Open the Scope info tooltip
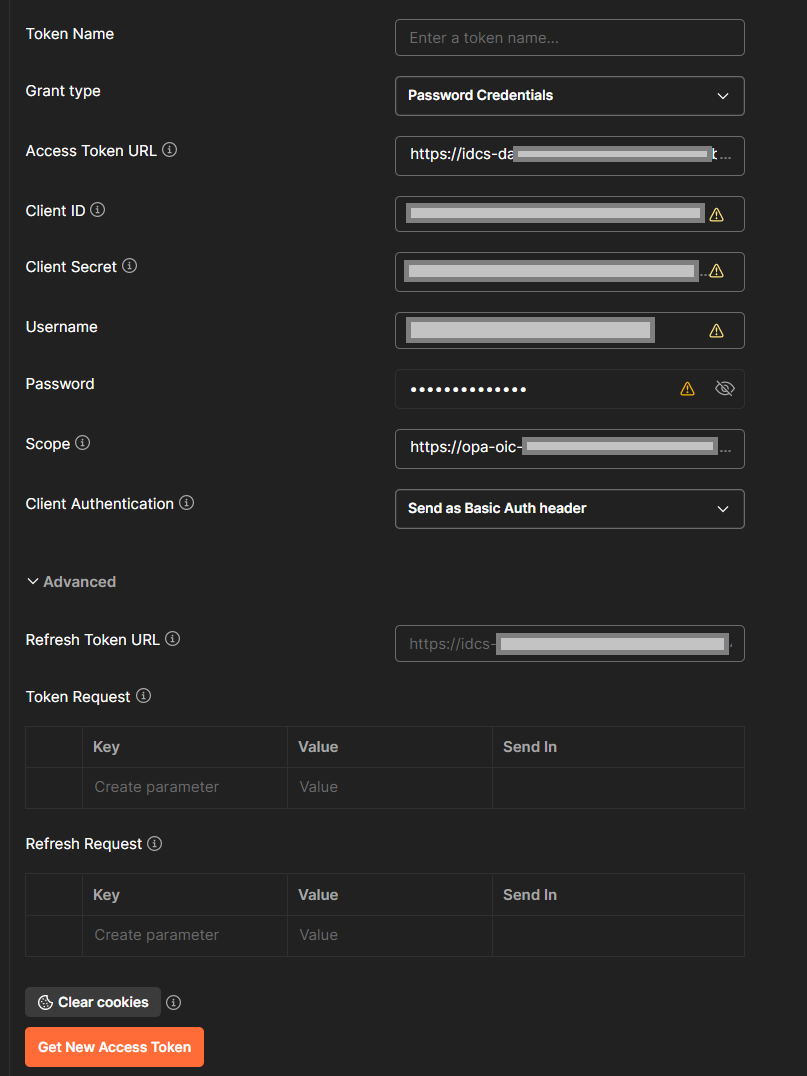This screenshot has width=807, height=1076. point(81,442)
